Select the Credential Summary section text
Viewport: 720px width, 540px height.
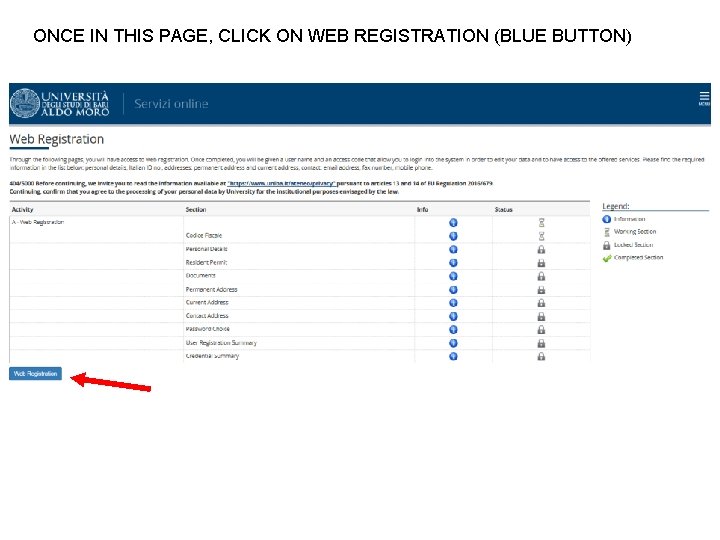pyautogui.click(x=213, y=356)
